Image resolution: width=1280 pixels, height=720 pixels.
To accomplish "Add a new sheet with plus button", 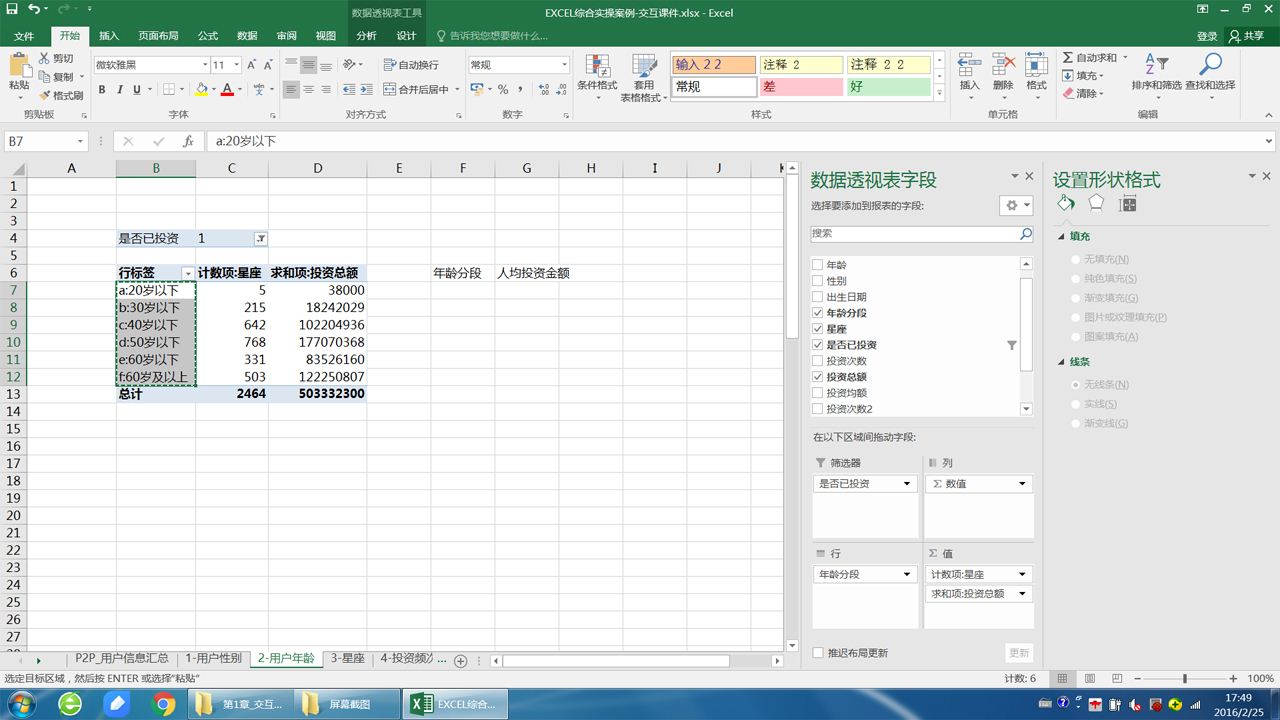I will pyautogui.click(x=461, y=660).
